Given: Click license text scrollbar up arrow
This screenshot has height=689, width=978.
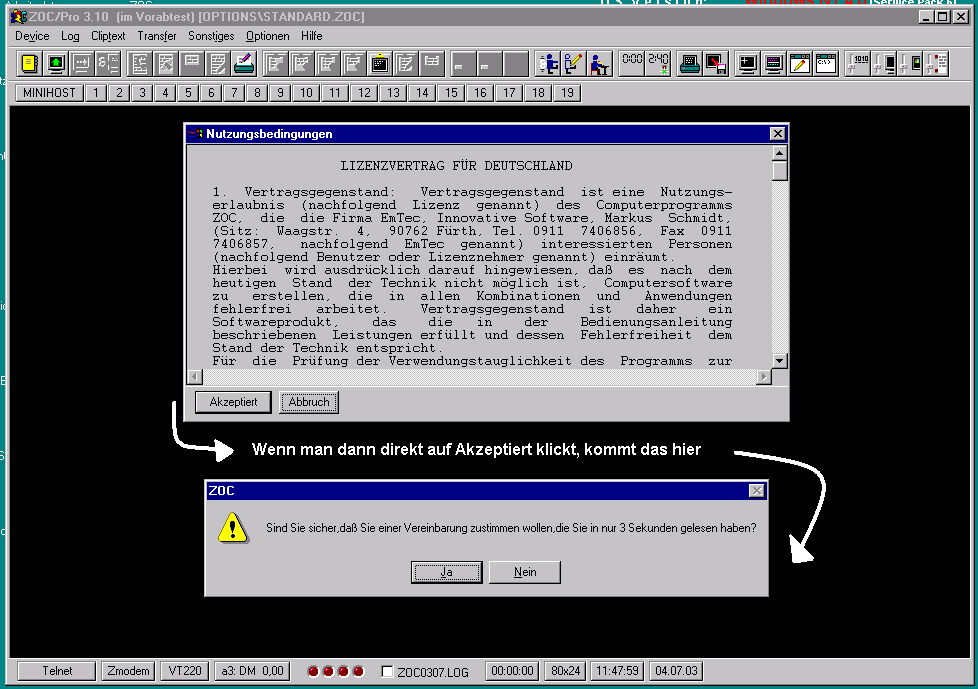Looking at the screenshot, I should (x=779, y=153).
